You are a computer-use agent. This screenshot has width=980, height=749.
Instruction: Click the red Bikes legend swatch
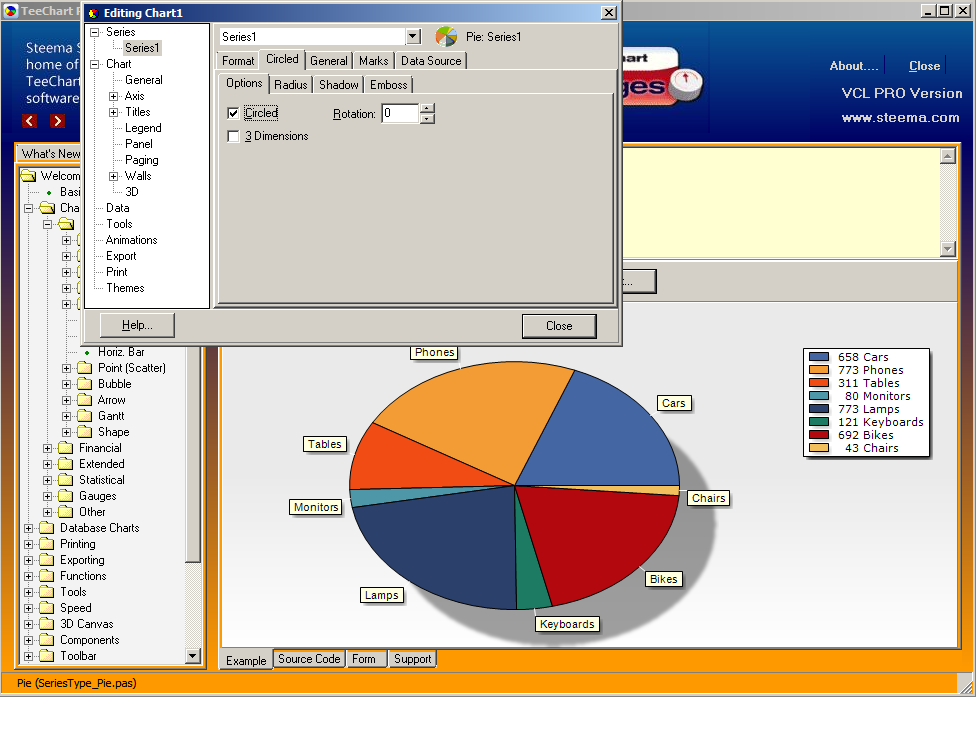(x=819, y=435)
